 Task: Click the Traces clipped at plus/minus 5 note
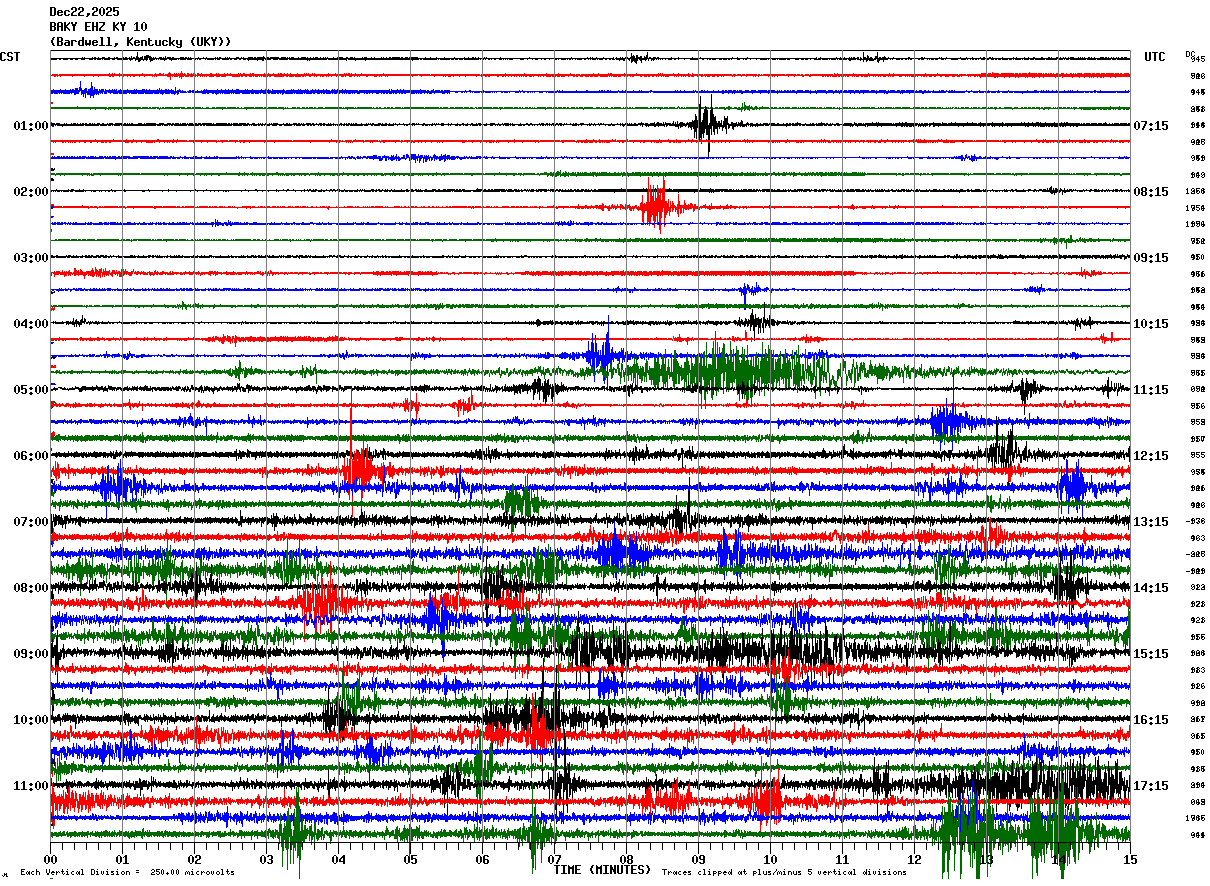pos(784,873)
